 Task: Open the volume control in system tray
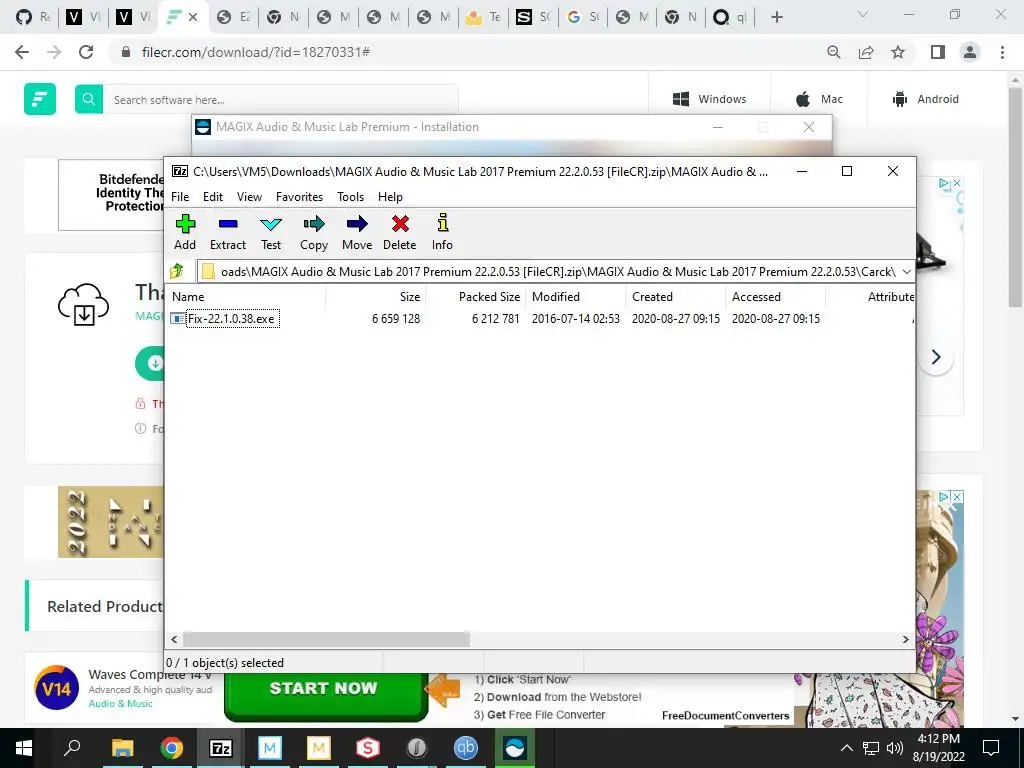(895, 748)
